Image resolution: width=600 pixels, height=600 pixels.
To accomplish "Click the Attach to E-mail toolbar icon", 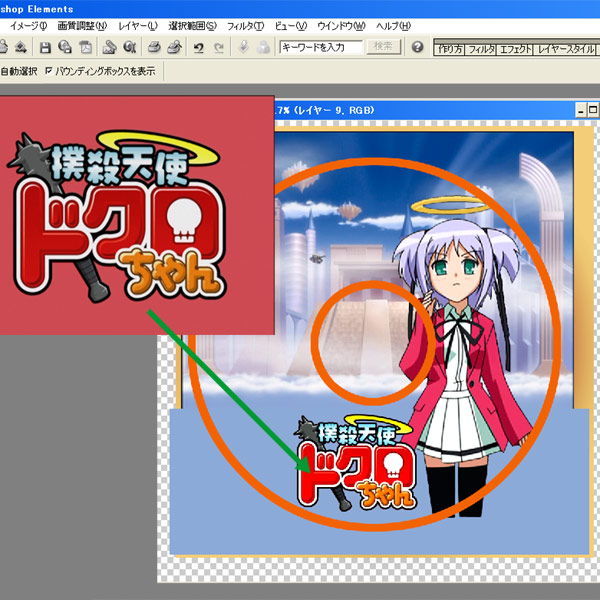I will (109, 47).
